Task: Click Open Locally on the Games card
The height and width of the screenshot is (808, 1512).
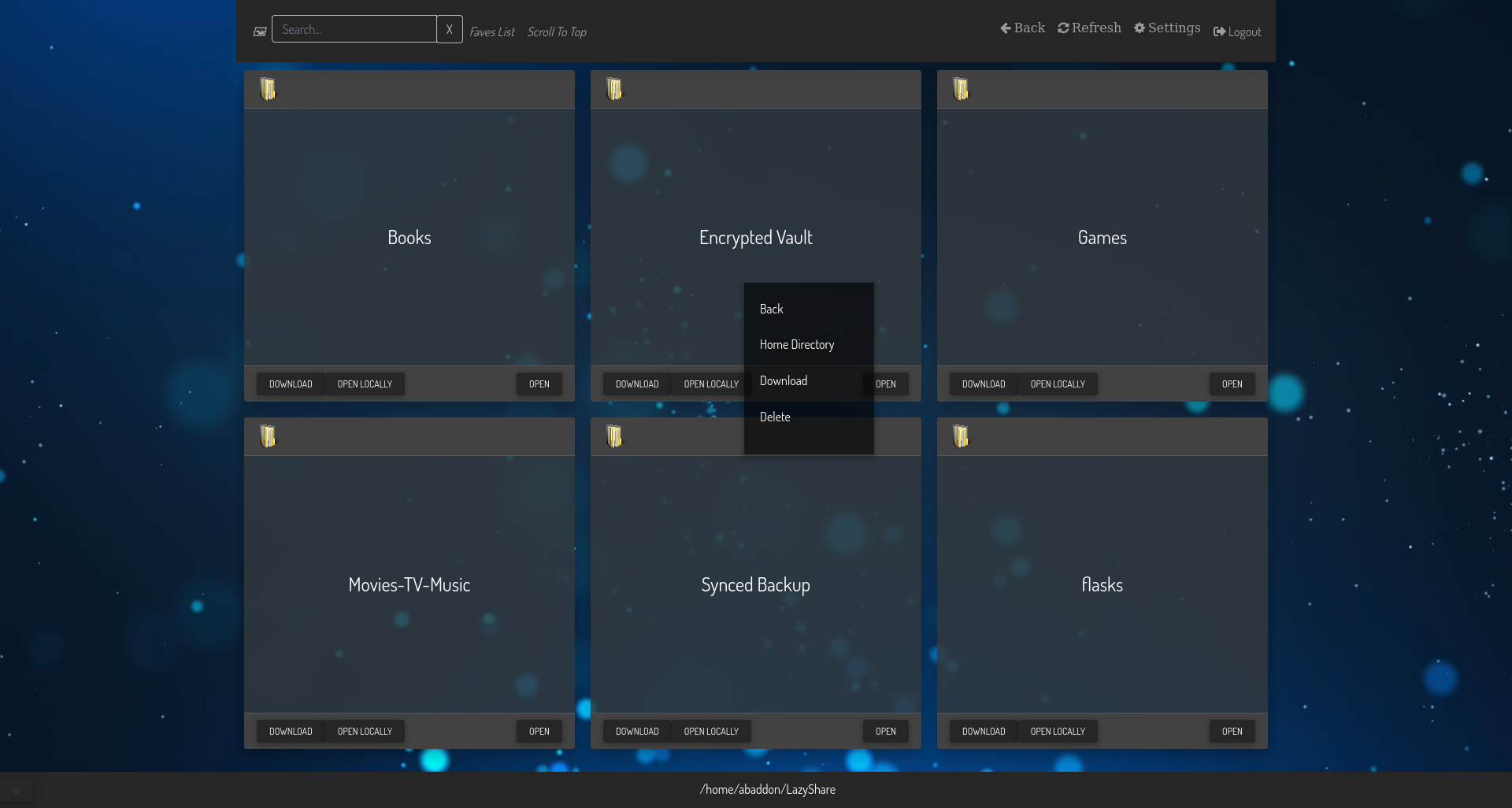Action: click(1058, 384)
